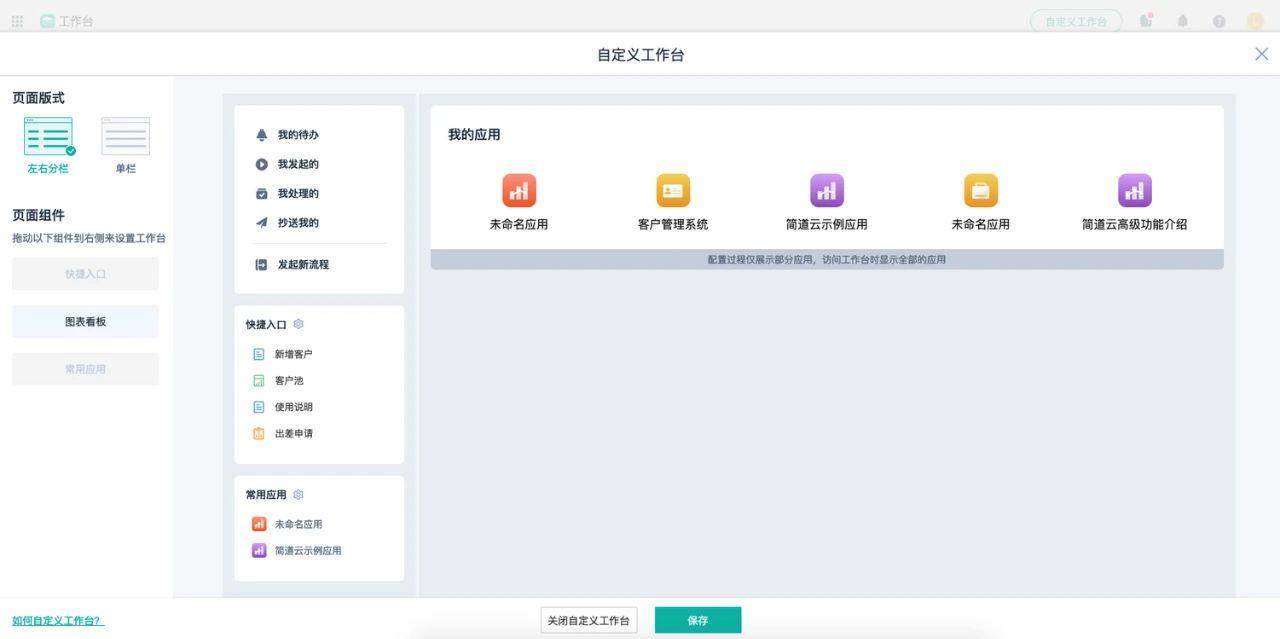The height and width of the screenshot is (639, 1280).
Task: Open the 客户池 shortcut
Action: click(289, 381)
